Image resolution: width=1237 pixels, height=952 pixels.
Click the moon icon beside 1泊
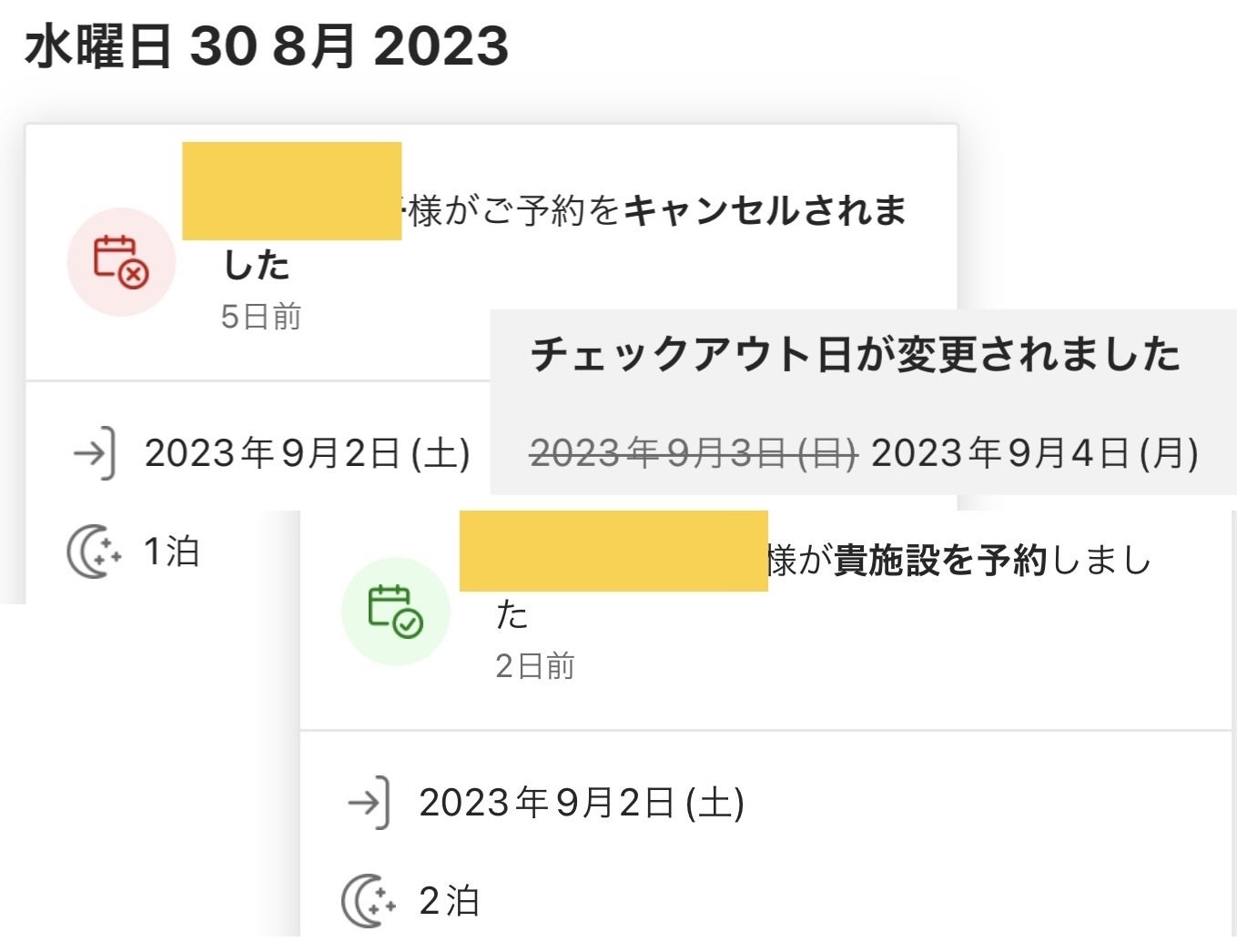[94, 552]
